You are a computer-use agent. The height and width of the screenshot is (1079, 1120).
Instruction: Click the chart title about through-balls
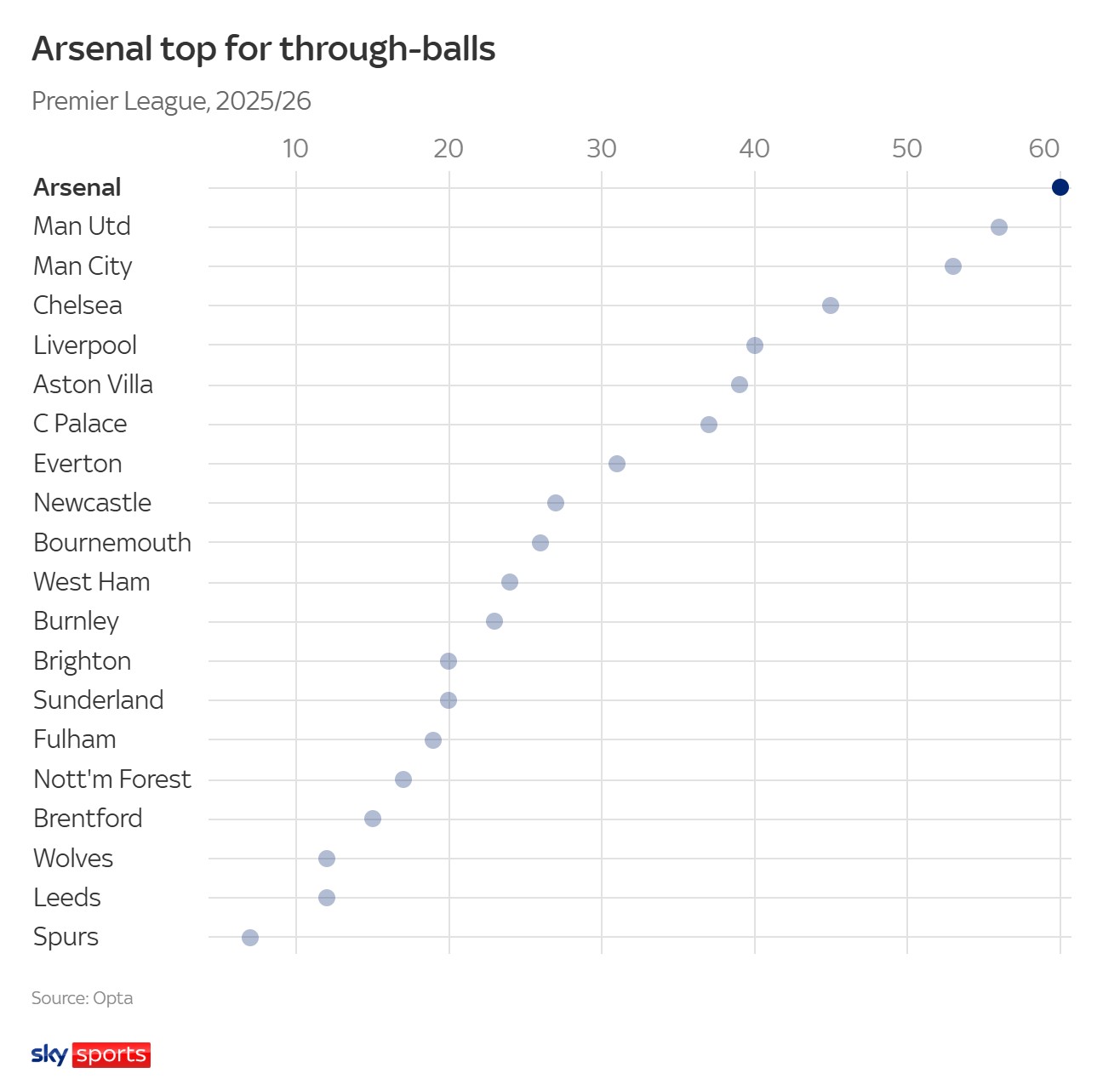tap(264, 49)
